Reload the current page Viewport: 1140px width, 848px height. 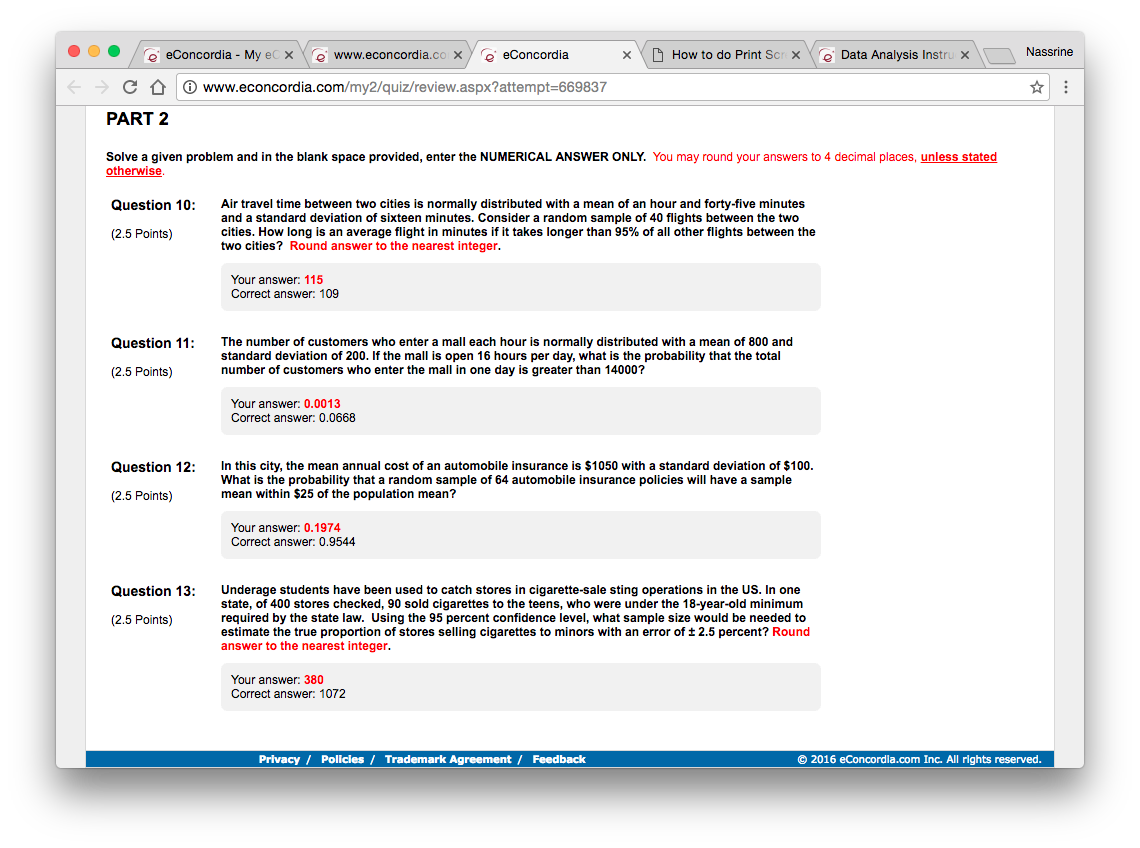130,87
